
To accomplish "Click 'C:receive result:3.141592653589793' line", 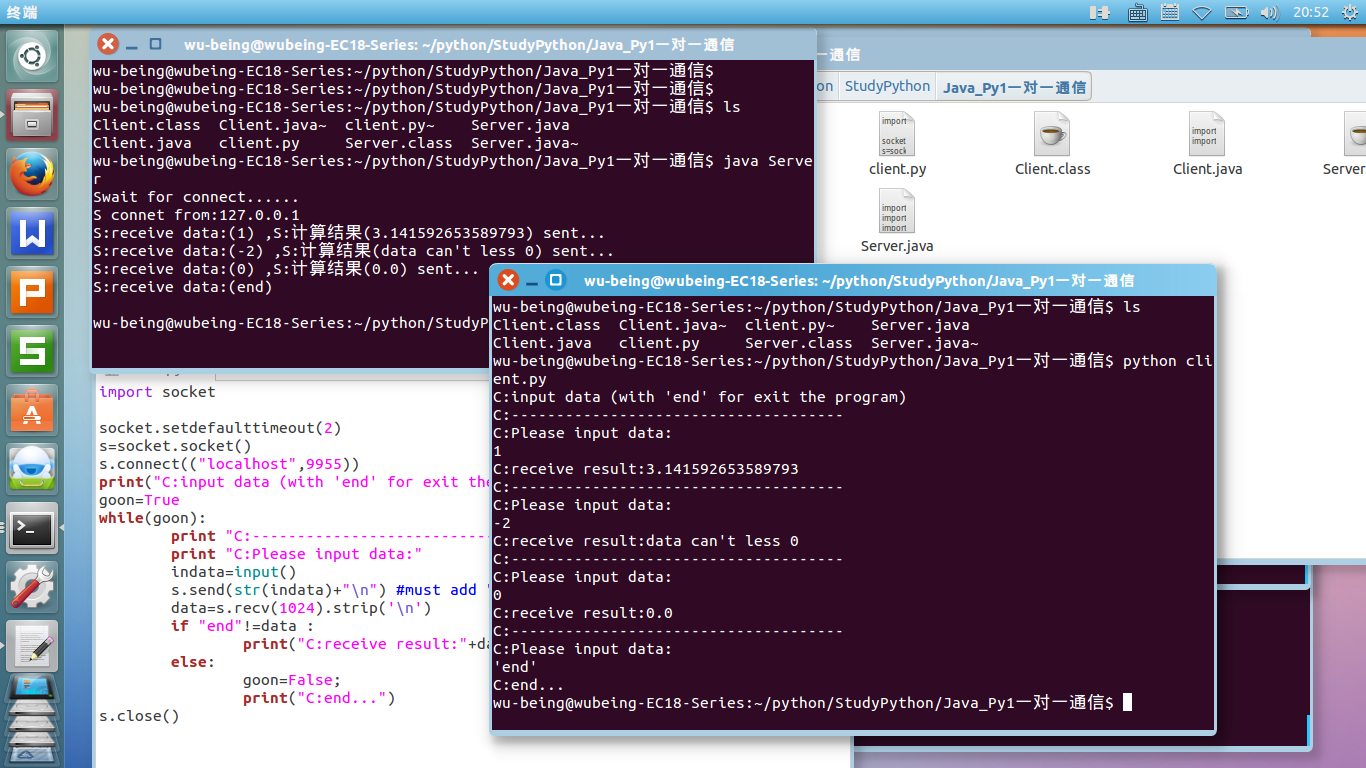I will tap(646, 469).
